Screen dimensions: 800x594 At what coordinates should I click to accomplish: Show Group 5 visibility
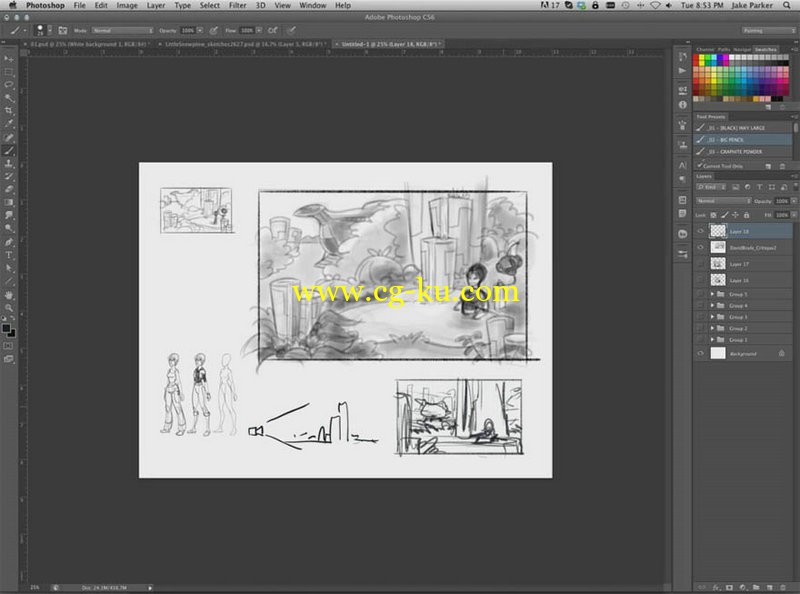[x=701, y=294]
